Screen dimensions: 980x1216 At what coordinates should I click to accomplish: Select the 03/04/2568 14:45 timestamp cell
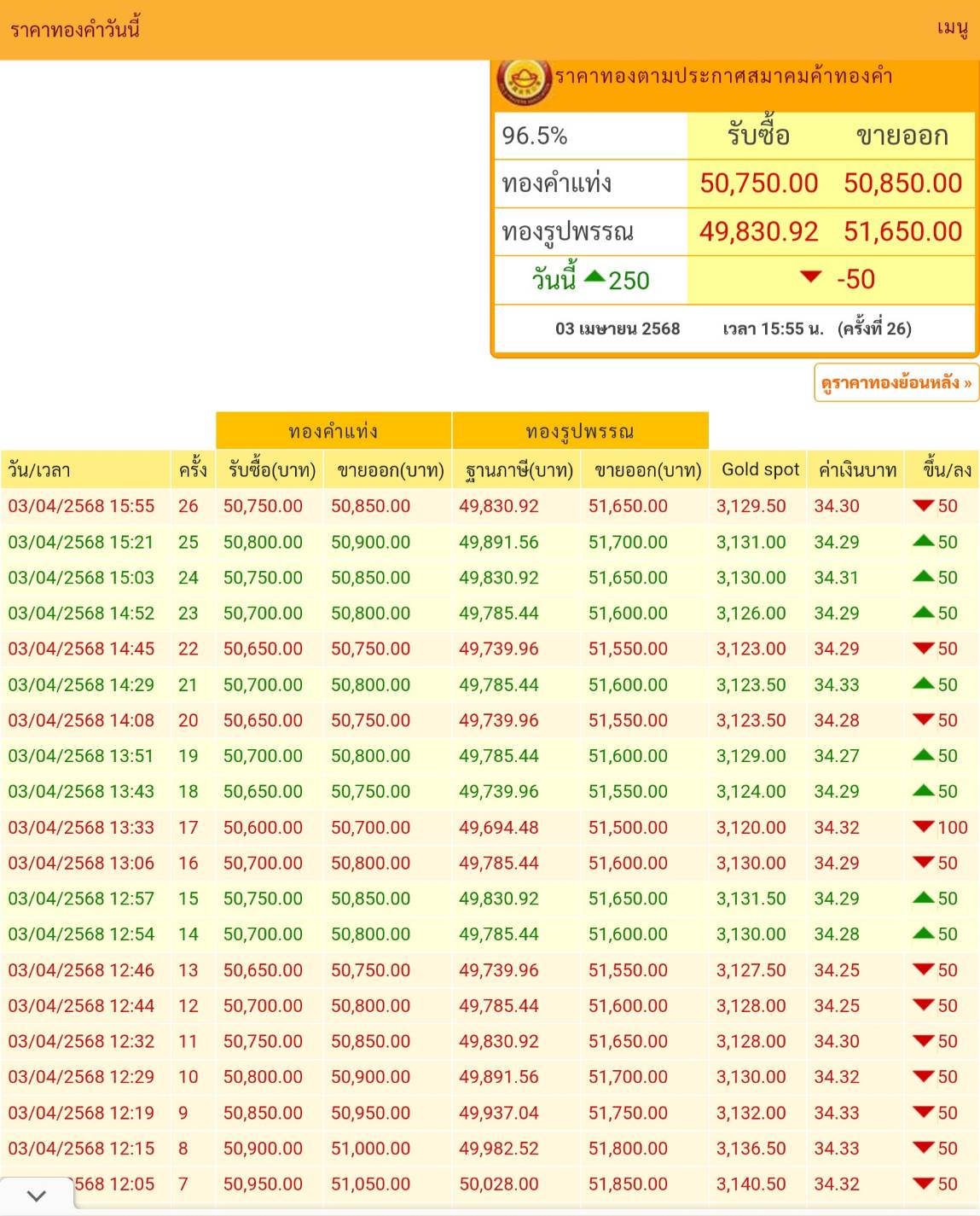81,649
